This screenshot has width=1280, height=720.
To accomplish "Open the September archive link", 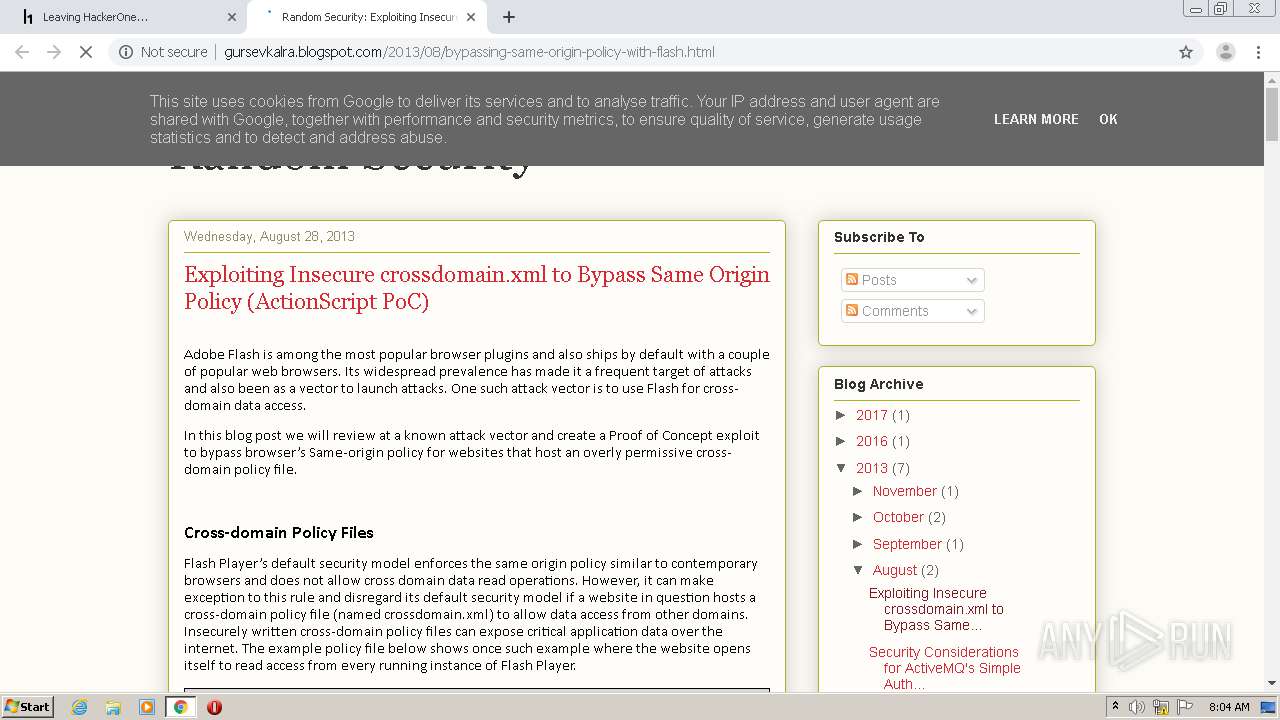I will [x=907, y=544].
